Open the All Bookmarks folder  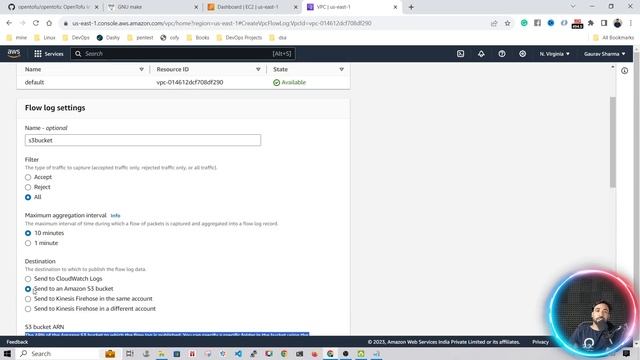(x=613, y=38)
